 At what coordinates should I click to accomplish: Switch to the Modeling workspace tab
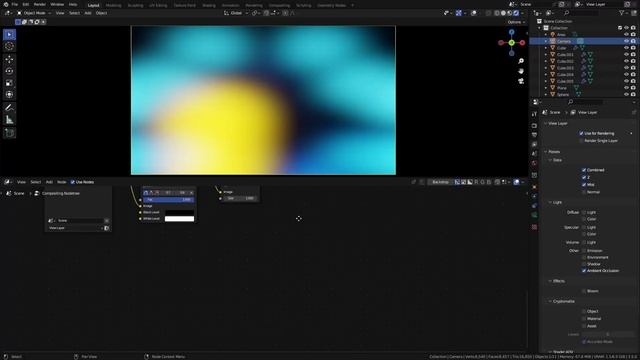click(113, 5)
